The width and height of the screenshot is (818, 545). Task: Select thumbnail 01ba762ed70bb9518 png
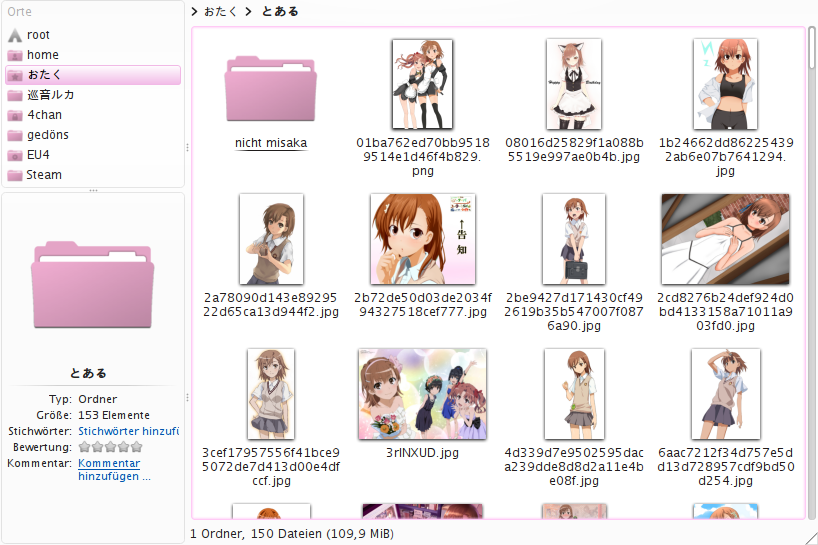(x=423, y=84)
